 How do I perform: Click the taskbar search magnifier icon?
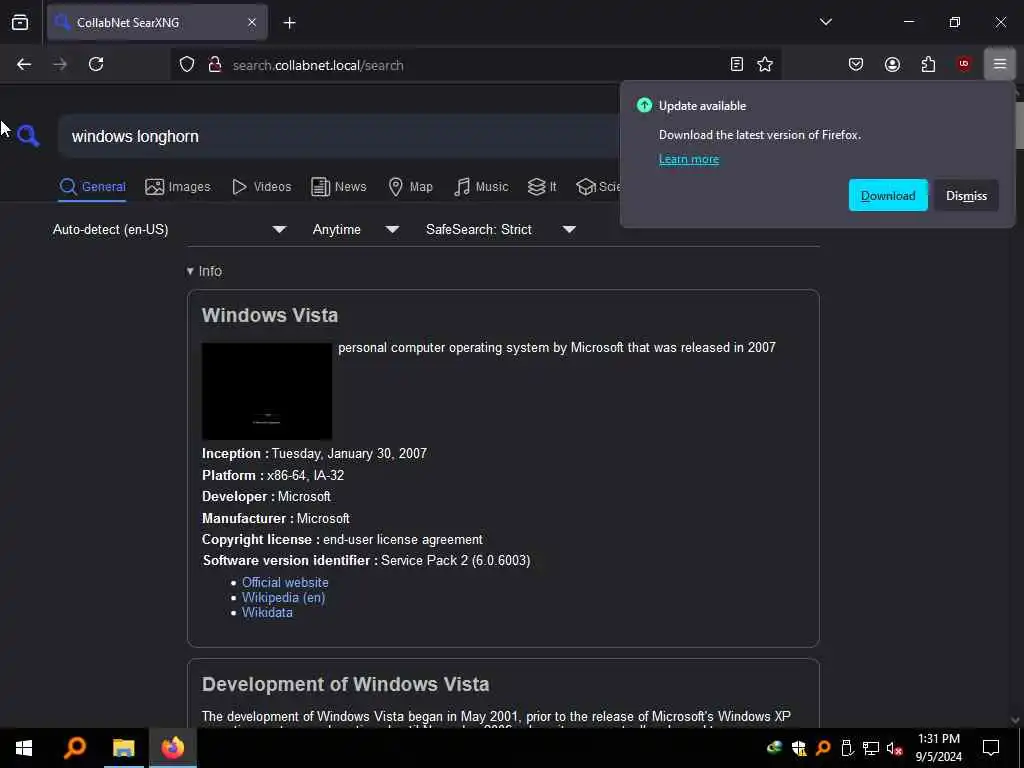click(75, 748)
